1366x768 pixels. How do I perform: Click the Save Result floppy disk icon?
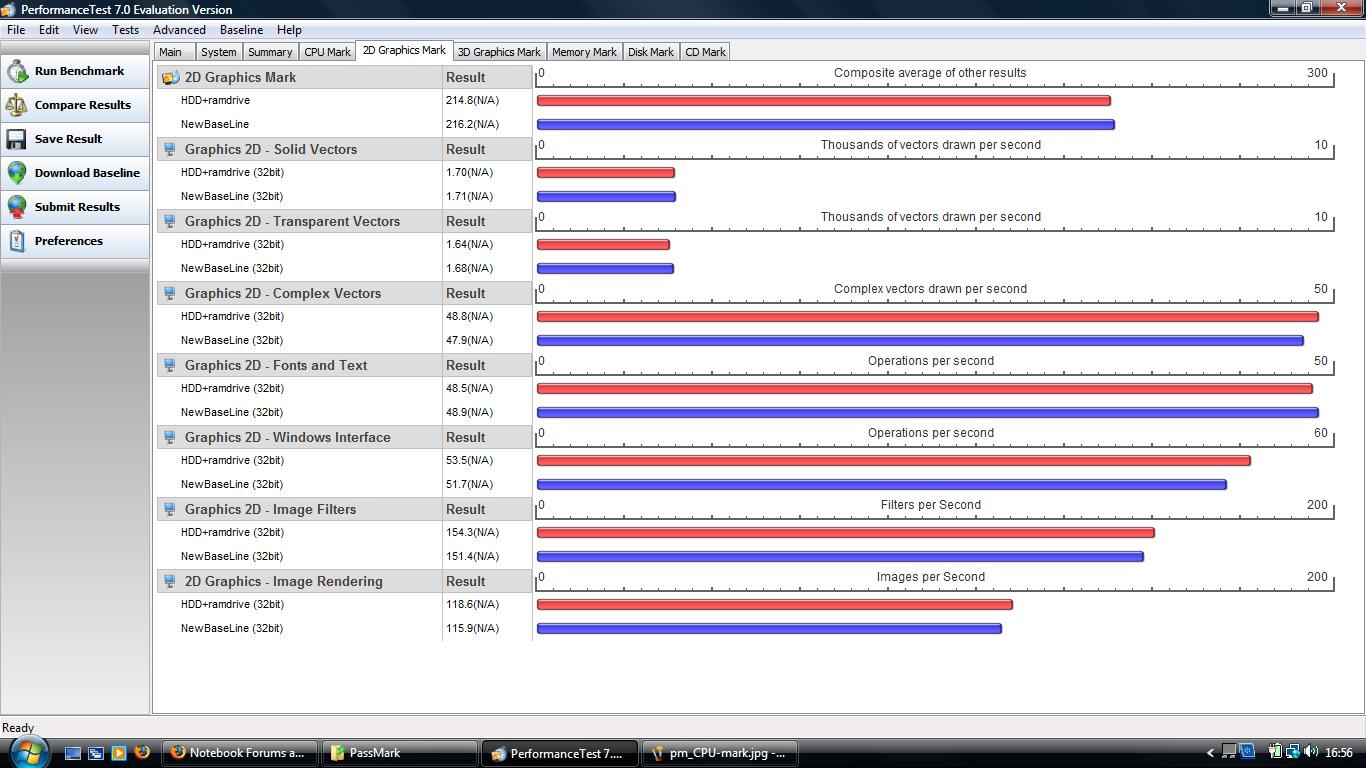(x=17, y=139)
